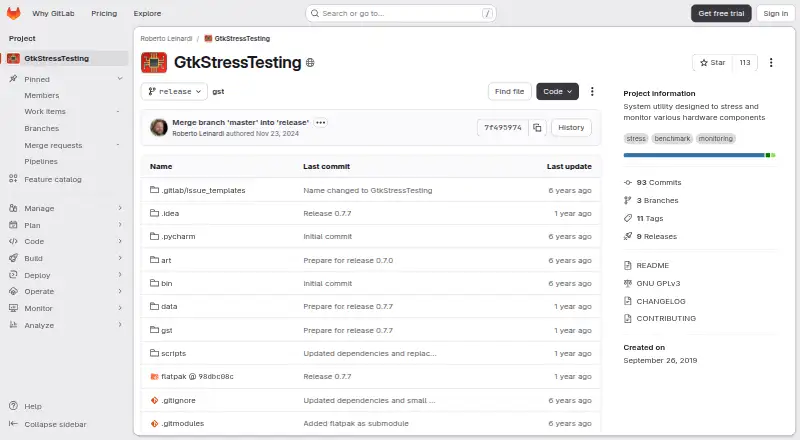
Task: Click the Sign in button
Action: (776, 13)
